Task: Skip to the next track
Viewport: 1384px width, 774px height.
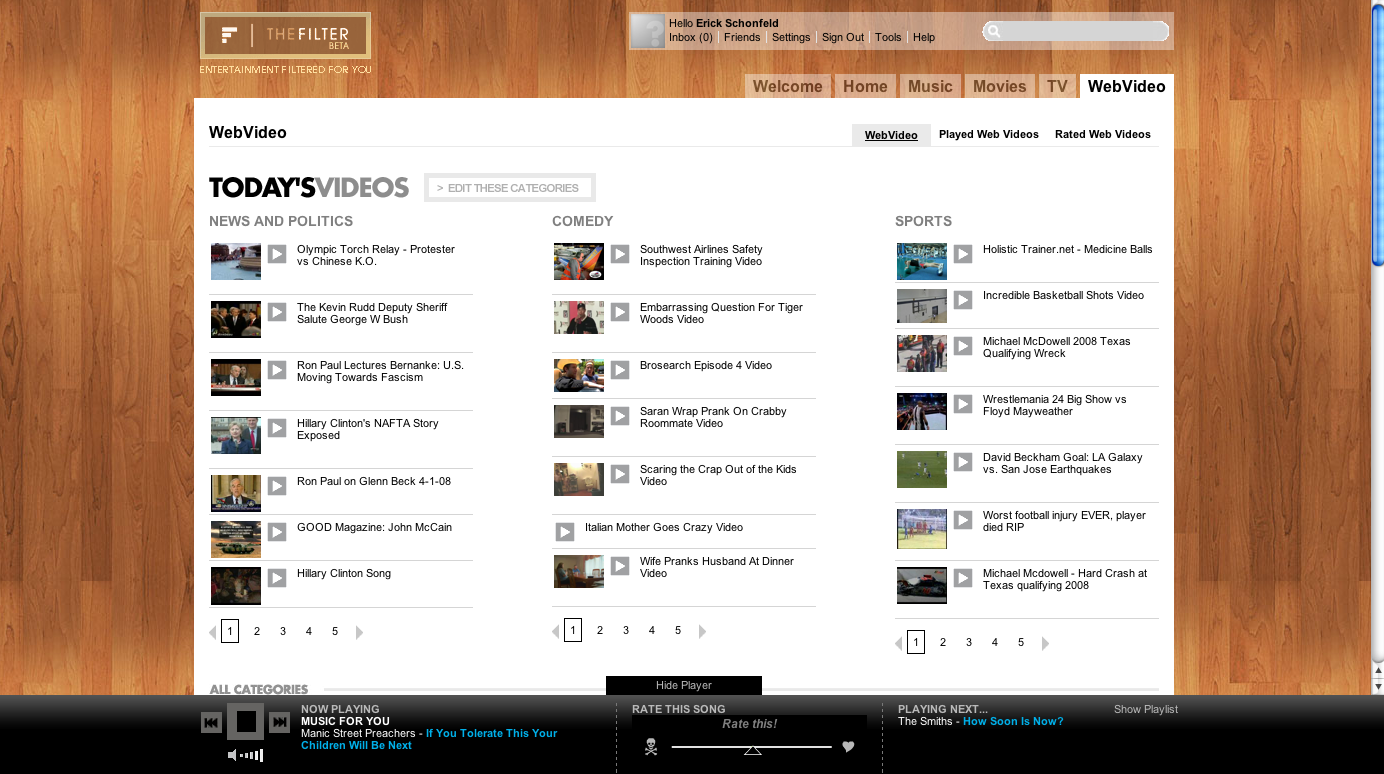Action: (x=280, y=722)
